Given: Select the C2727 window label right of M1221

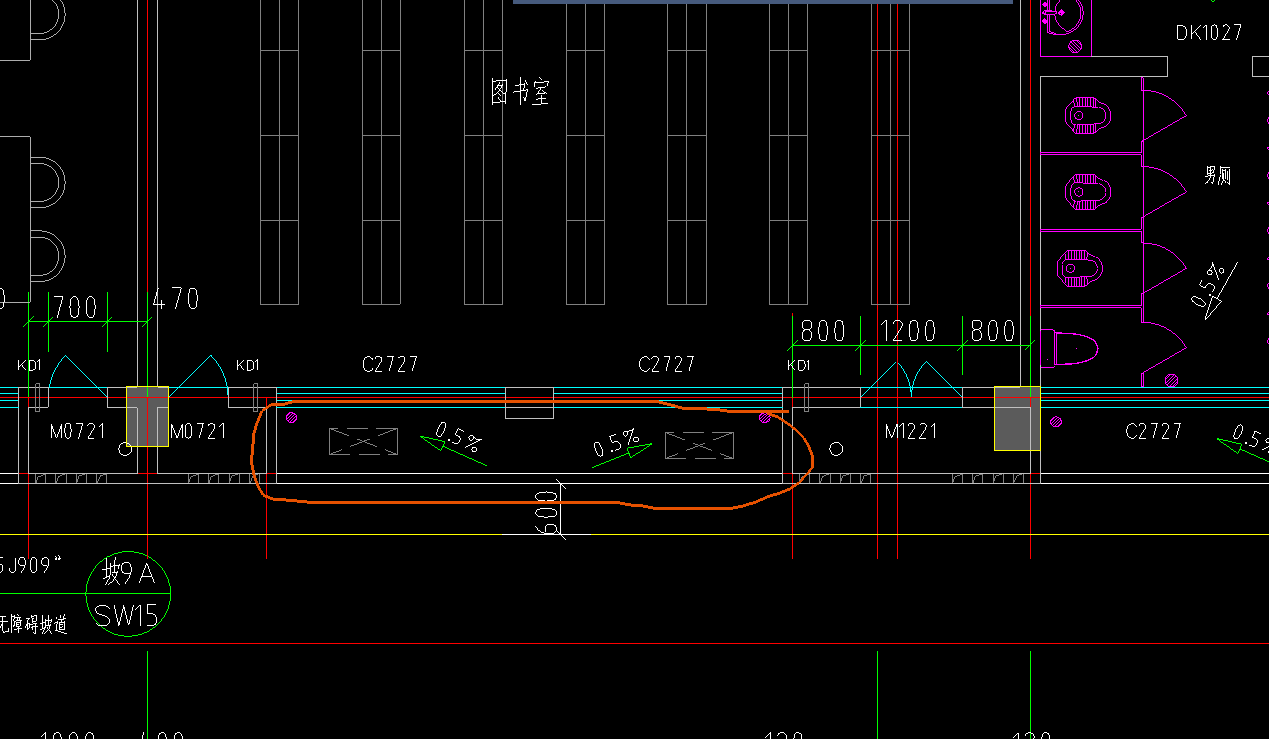Looking at the screenshot, I should (1153, 431).
